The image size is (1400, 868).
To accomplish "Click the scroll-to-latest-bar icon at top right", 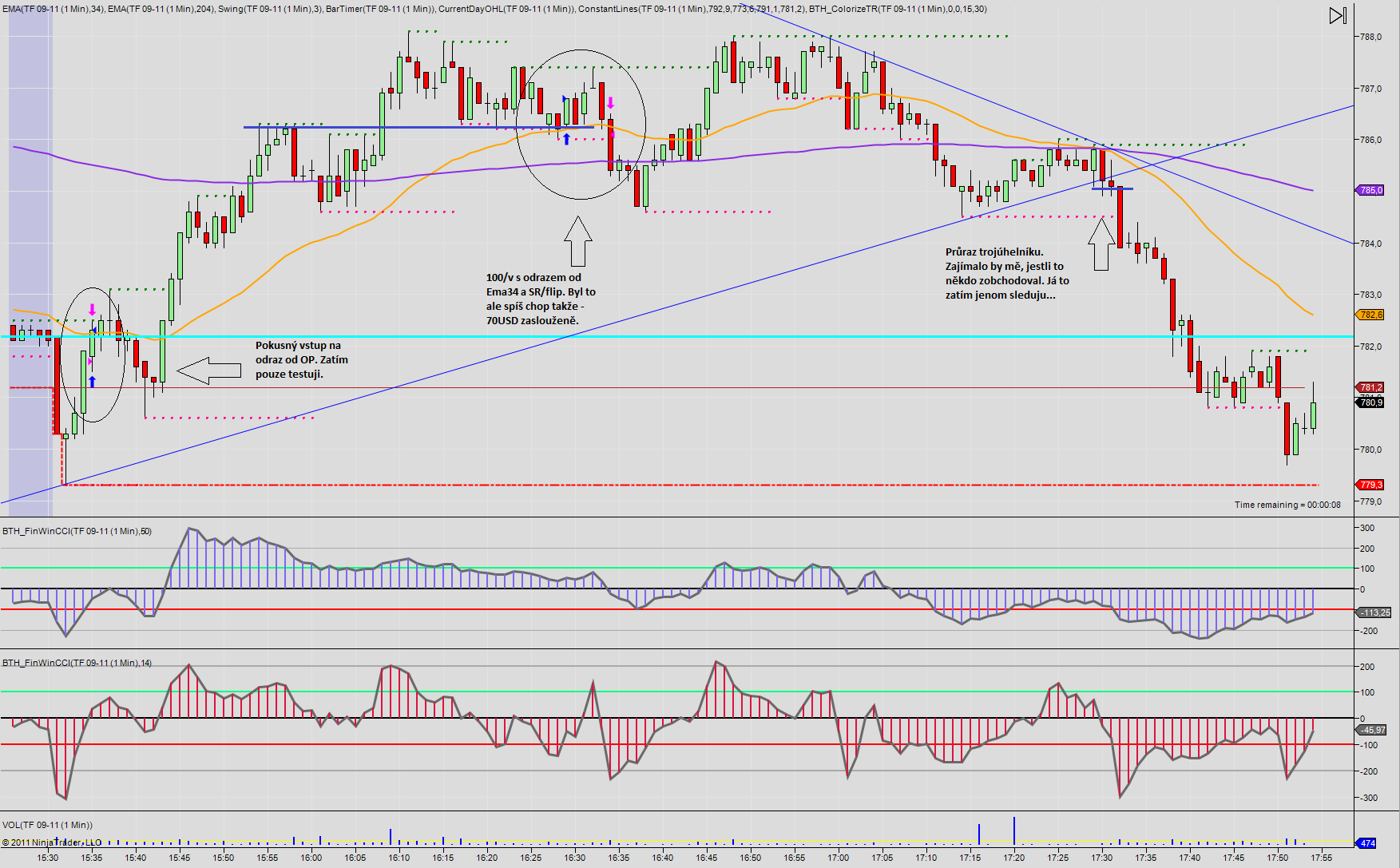I will pyautogui.click(x=1338, y=16).
